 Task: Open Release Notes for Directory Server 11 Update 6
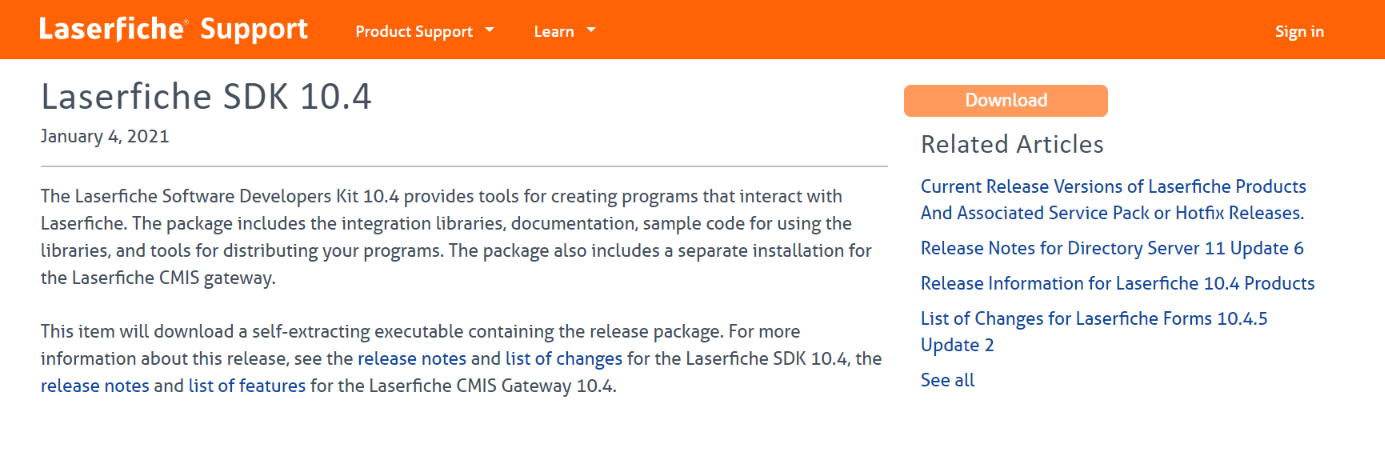tap(1112, 248)
